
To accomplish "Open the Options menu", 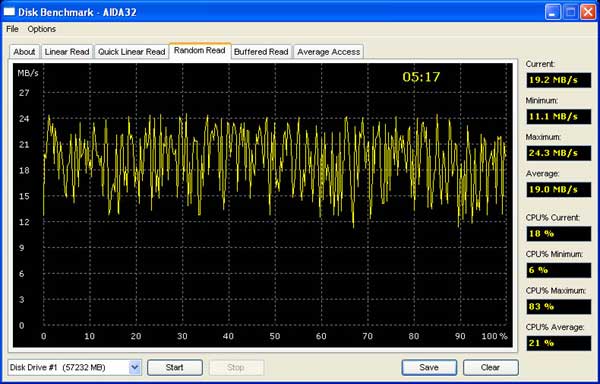I will [41, 29].
